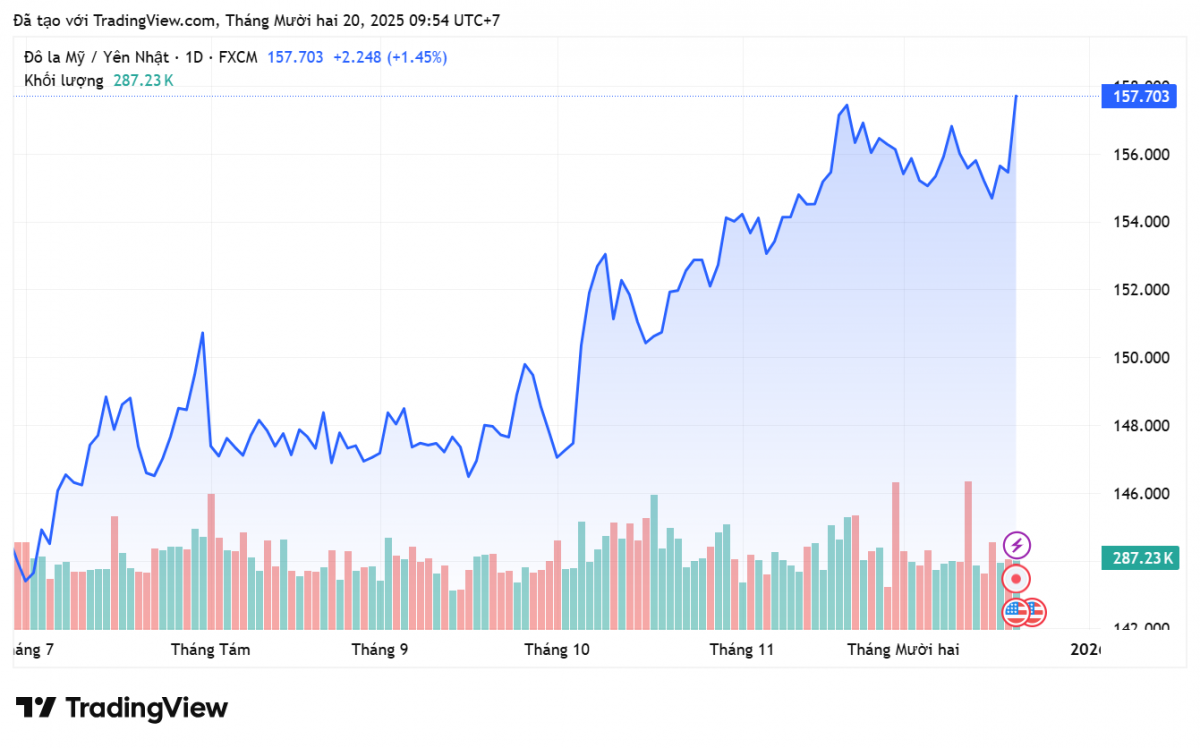Select the Khối lượng volume legend label

click(63, 80)
